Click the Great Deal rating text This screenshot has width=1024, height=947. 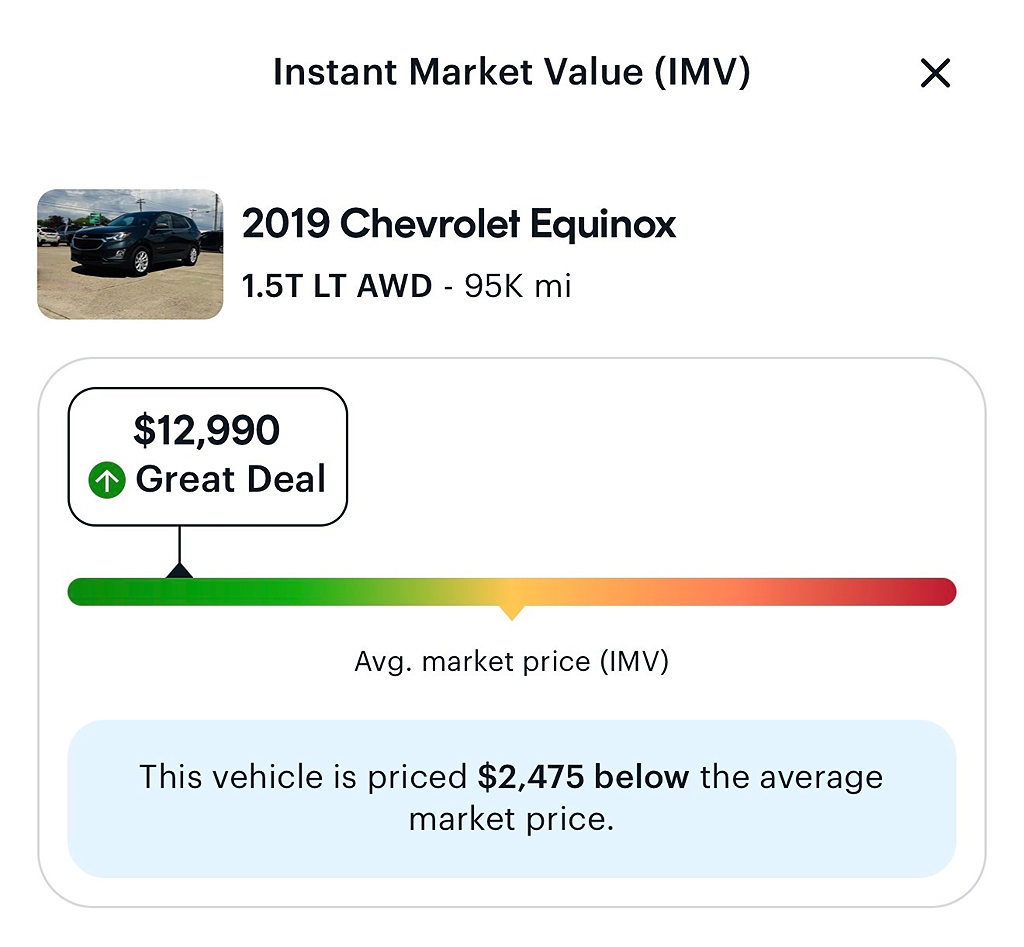(231, 479)
